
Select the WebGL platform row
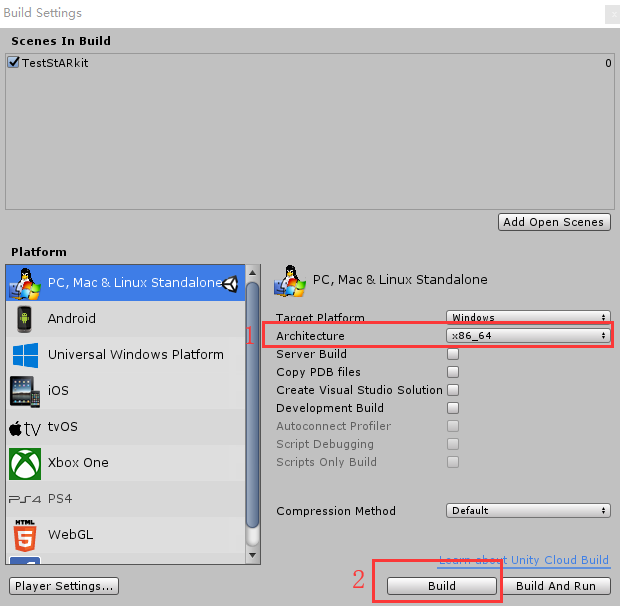click(126, 535)
